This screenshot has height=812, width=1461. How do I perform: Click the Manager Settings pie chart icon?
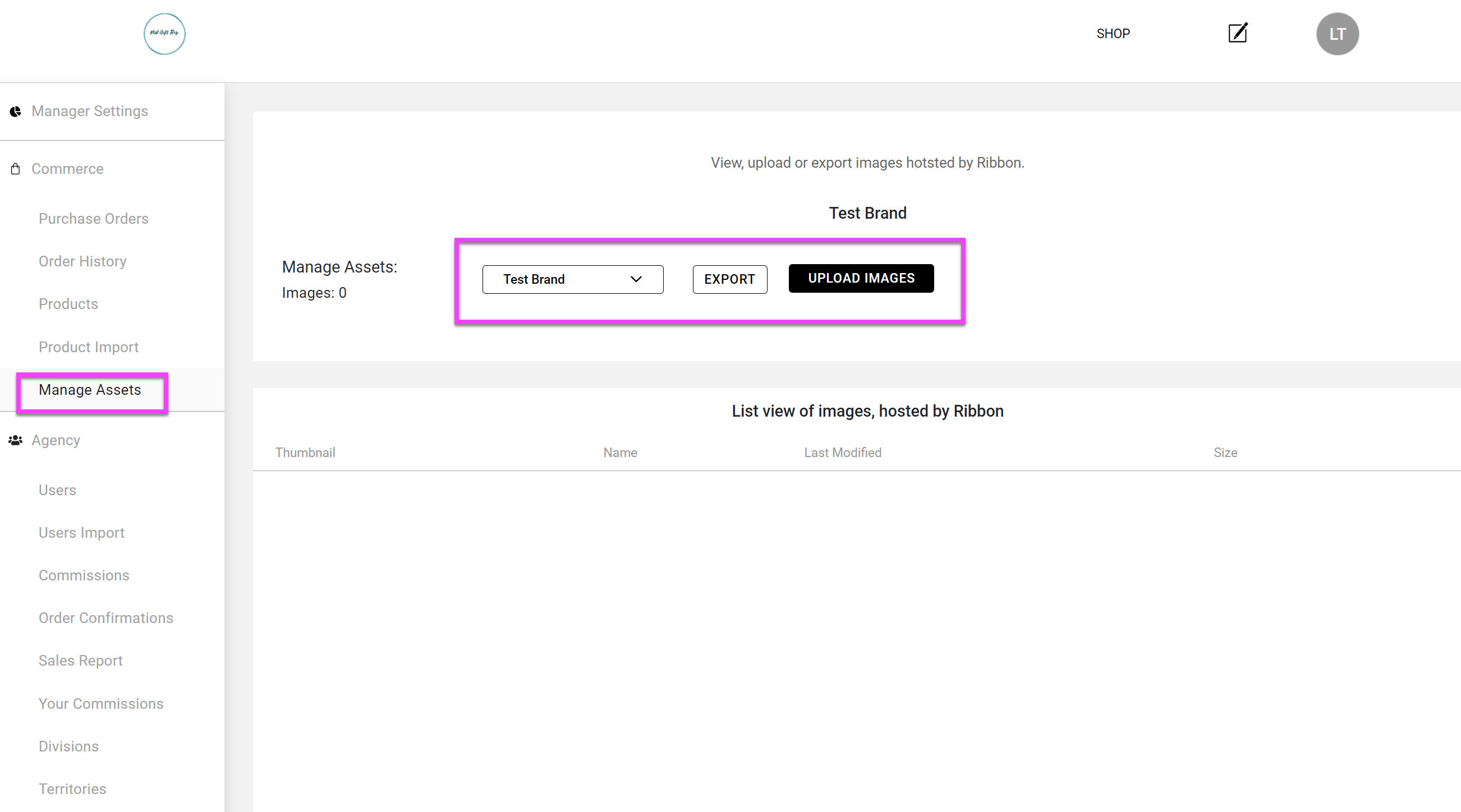[x=16, y=111]
